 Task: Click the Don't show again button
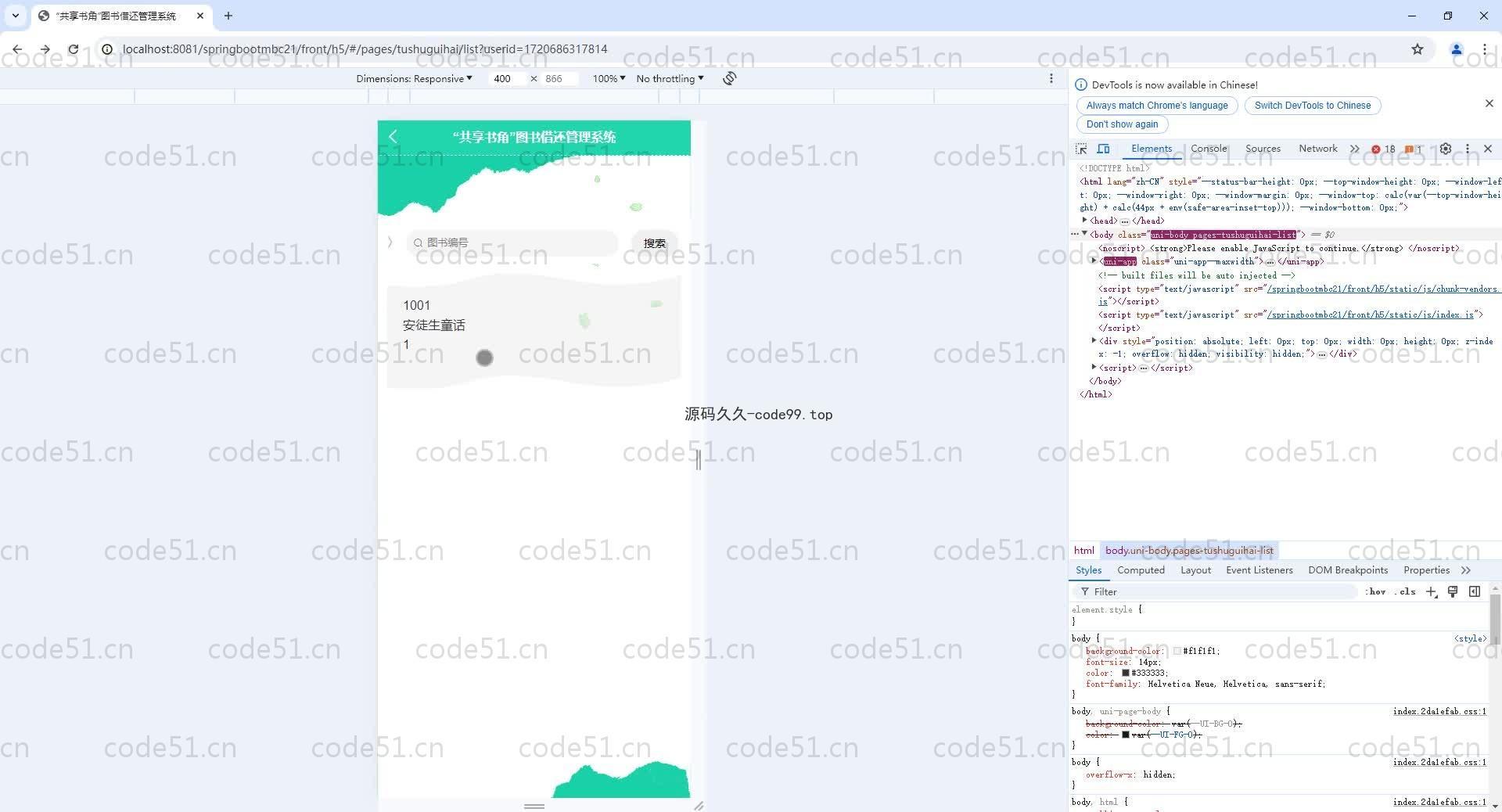pyautogui.click(x=1122, y=124)
